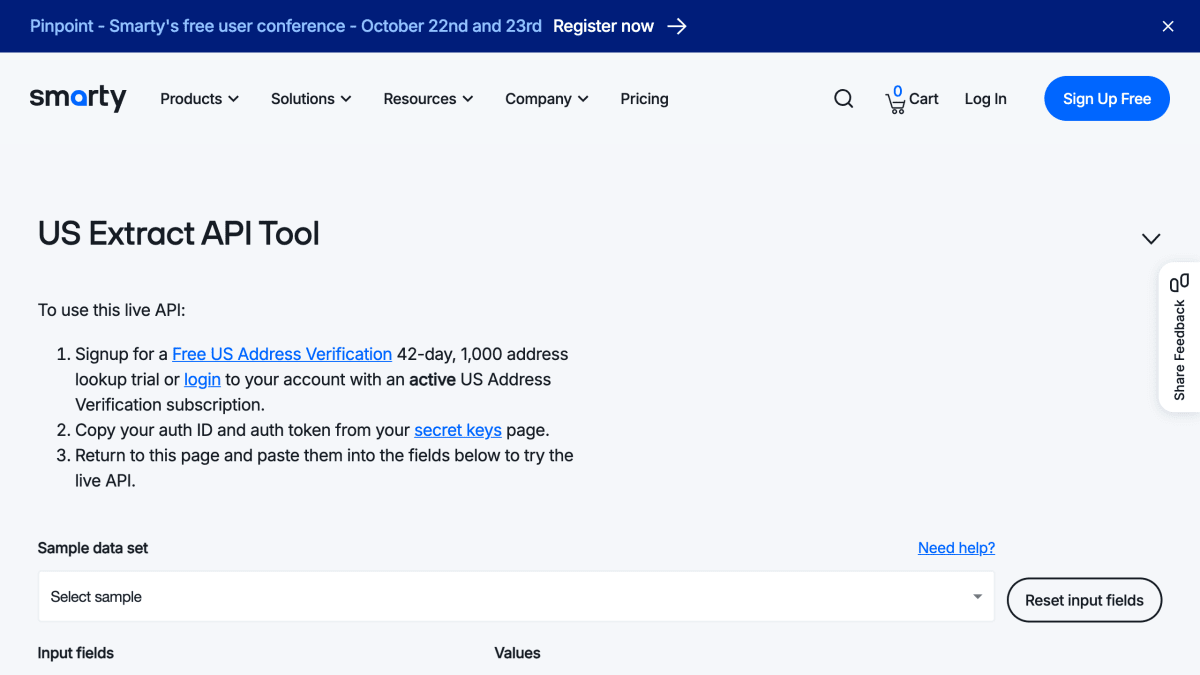
Task: Open the secret keys link
Action: click(458, 430)
